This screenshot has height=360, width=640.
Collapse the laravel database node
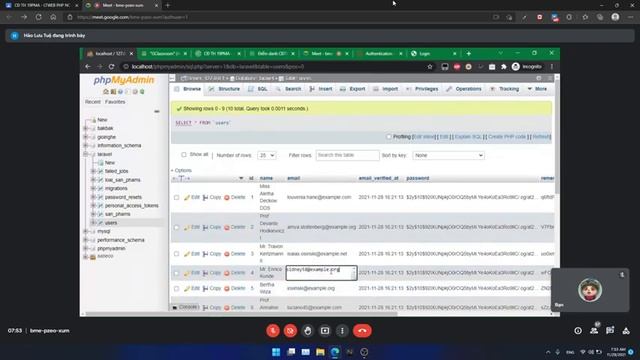click(x=86, y=154)
